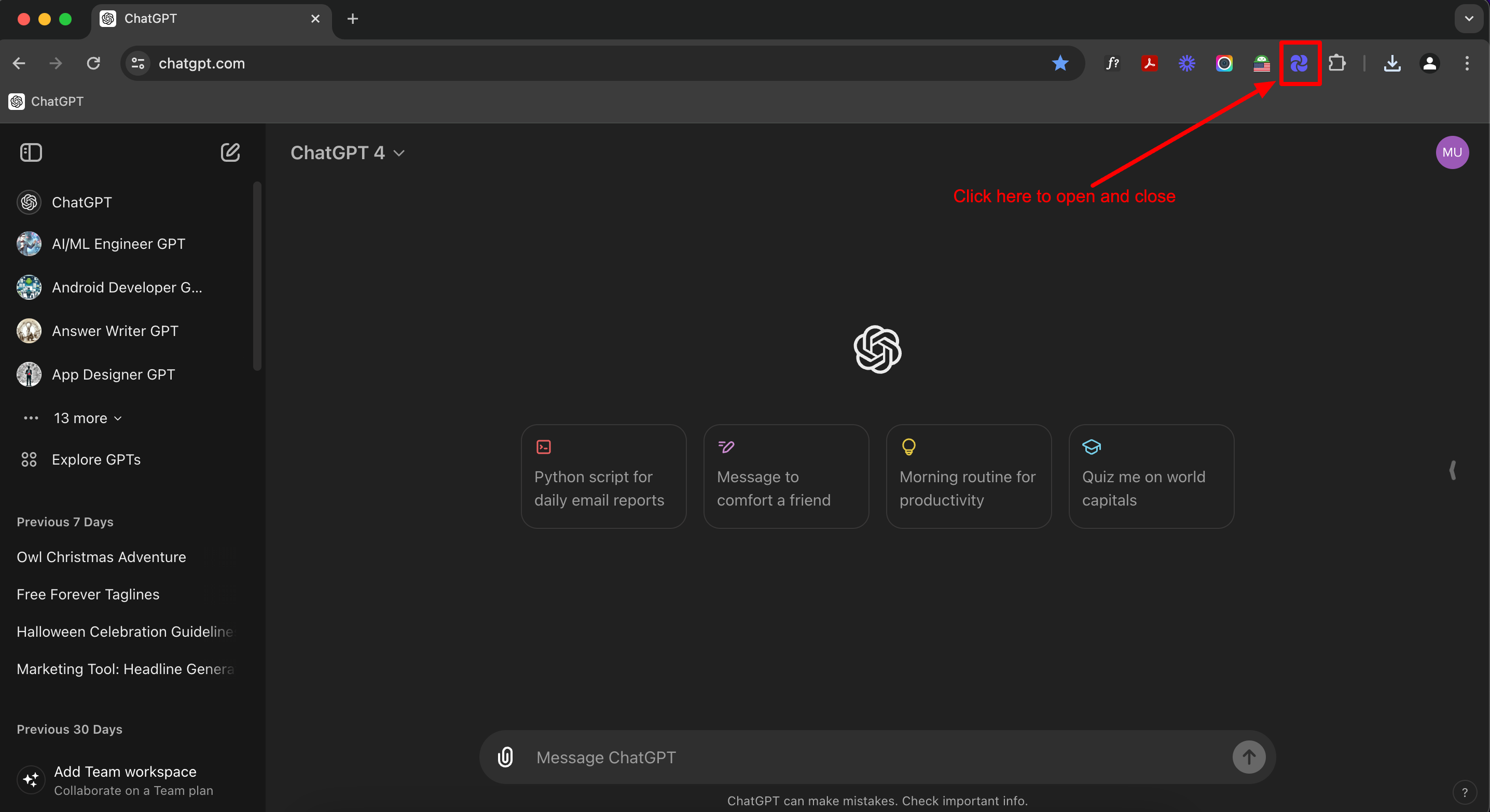The height and width of the screenshot is (812, 1490).
Task: Click the Python script suggestion card
Action: (603, 476)
